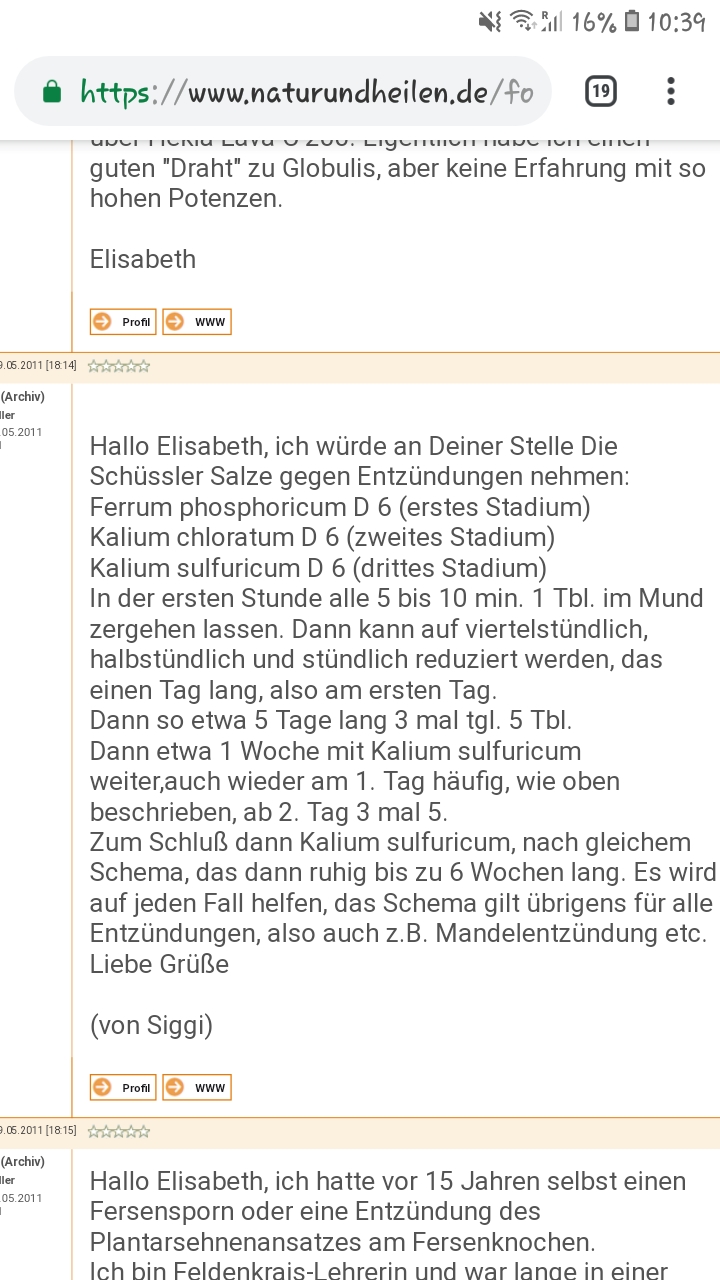Toggle the first rating star on the 18:14 post
Screen dimensions: 720x1280
93,365
